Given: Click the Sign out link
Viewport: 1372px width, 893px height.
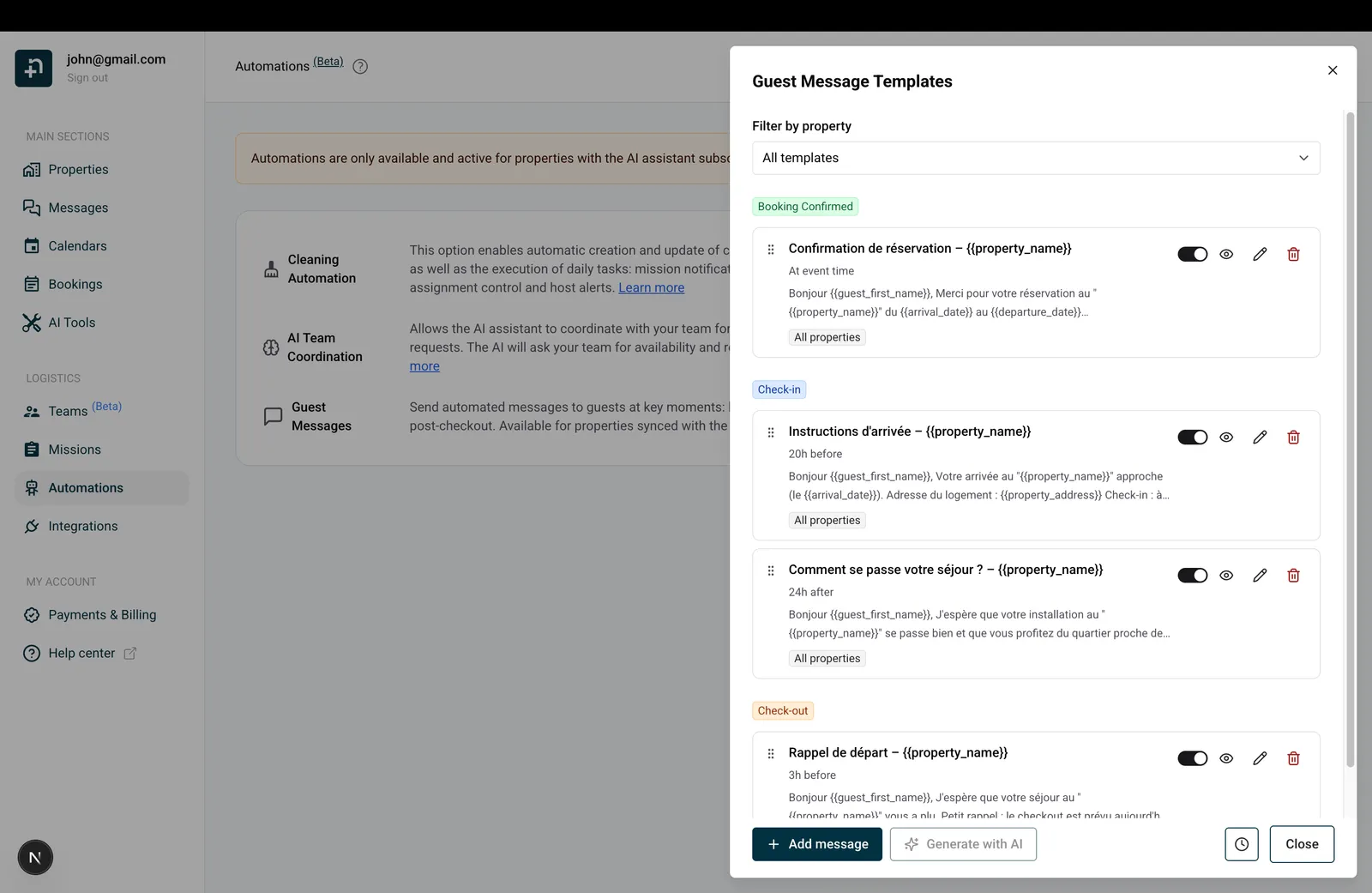Looking at the screenshot, I should click(x=87, y=78).
